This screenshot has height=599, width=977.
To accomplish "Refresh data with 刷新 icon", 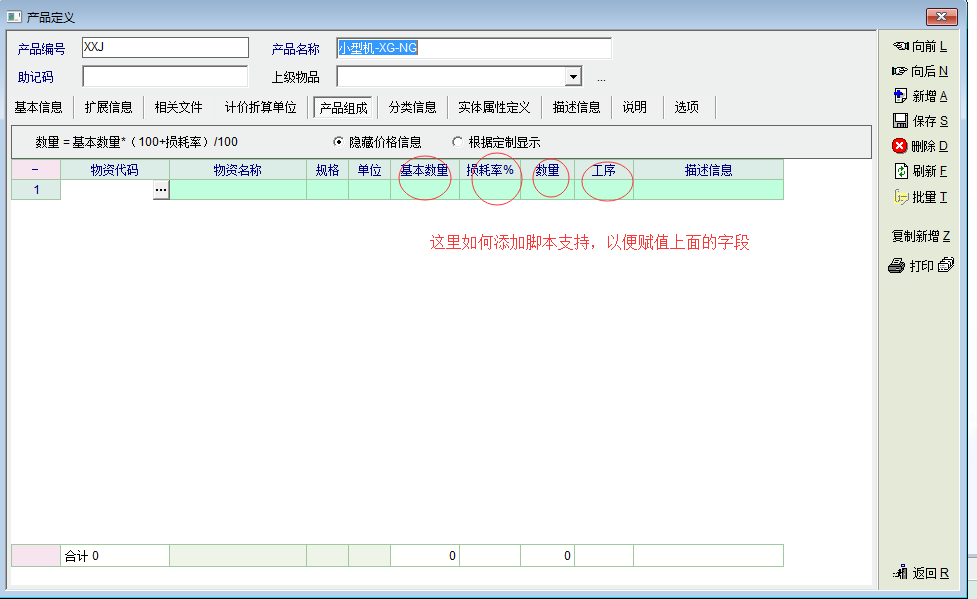I will point(899,171).
